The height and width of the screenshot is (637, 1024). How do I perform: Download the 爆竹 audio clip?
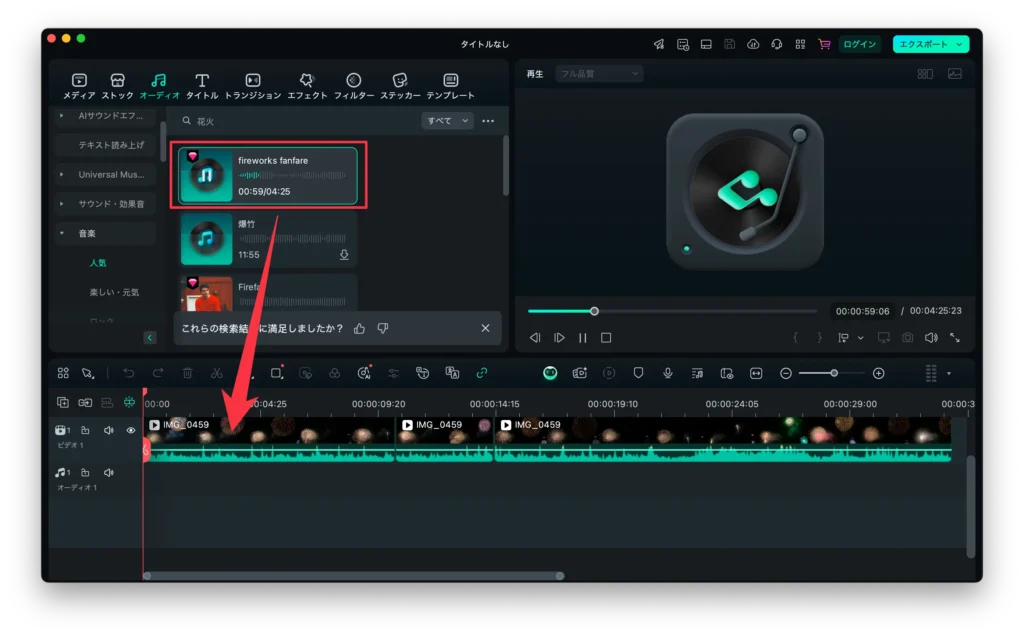[344, 255]
